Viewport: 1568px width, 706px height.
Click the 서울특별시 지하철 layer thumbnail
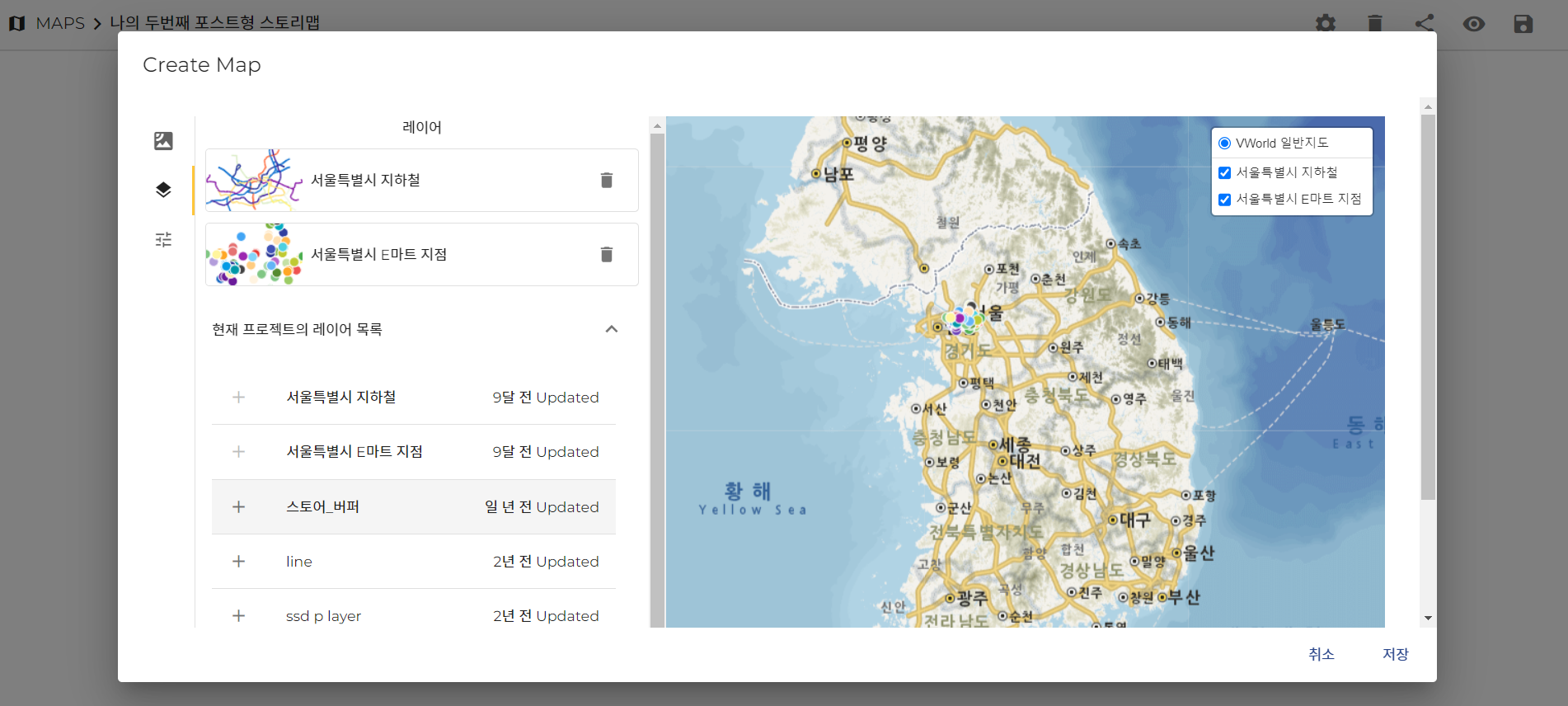(x=254, y=180)
